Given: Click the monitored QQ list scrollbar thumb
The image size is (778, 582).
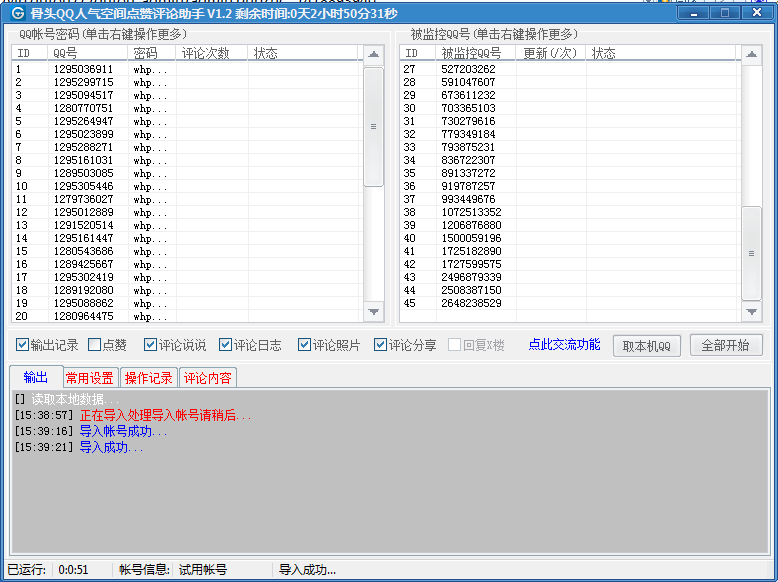Looking at the screenshot, I should tap(752, 253).
